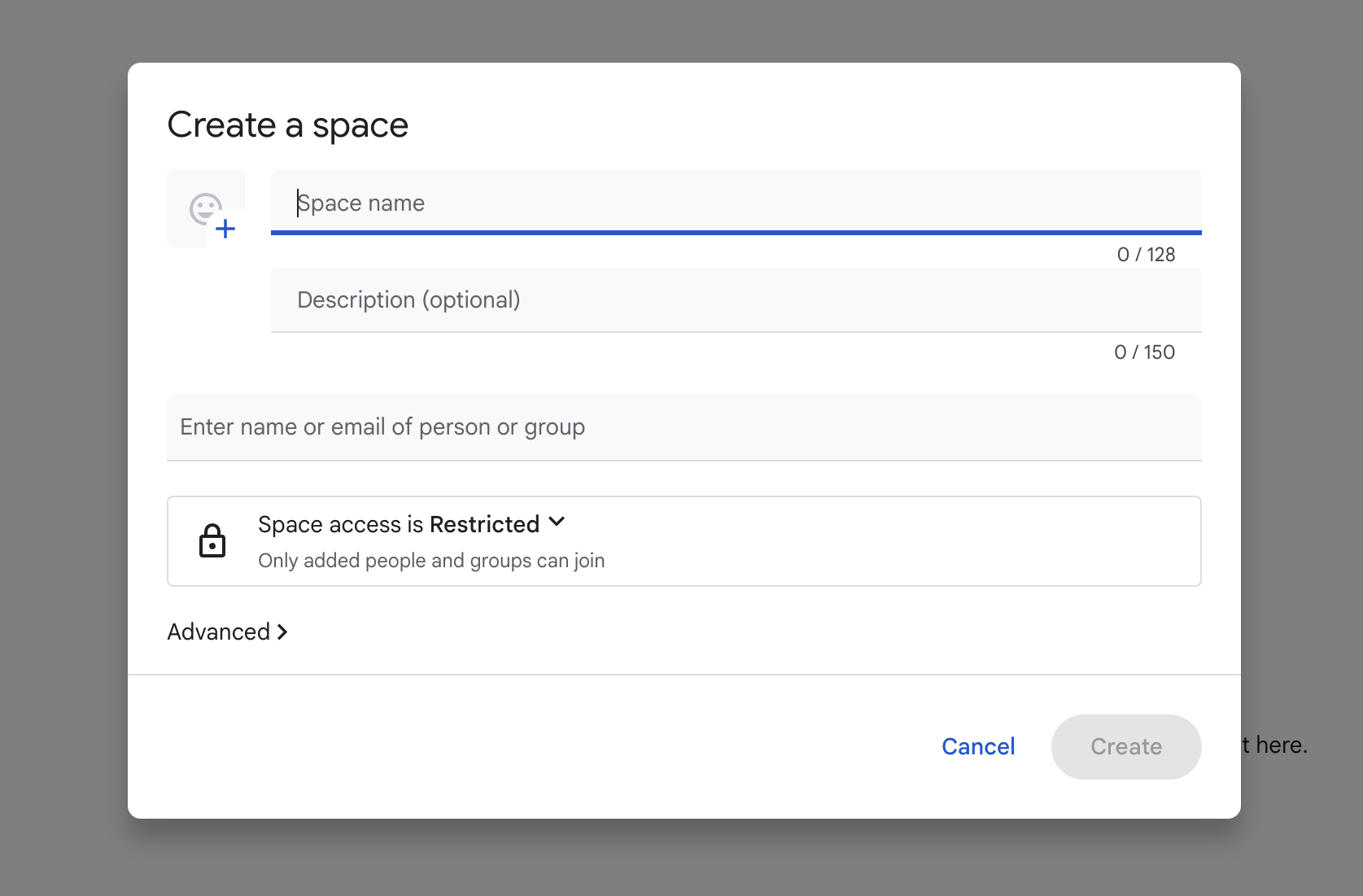Image resolution: width=1363 pixels, height=896 pixels.
Task: Click the plus sign on the avatar picker
Action: click(225, 229)
